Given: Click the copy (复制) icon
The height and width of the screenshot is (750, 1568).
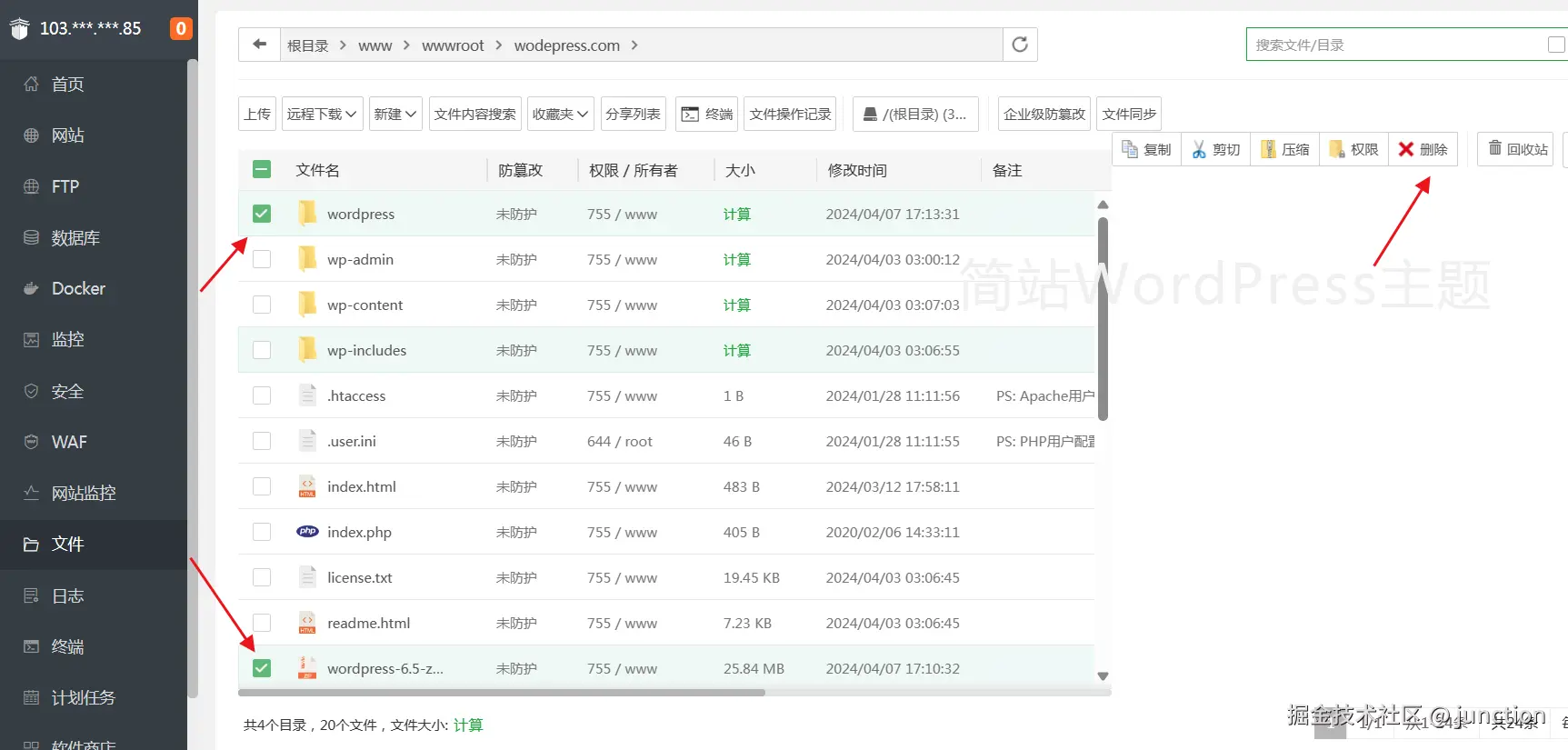Looking at the screenshot, I should pyautogui.click(x=1130, y=149).
